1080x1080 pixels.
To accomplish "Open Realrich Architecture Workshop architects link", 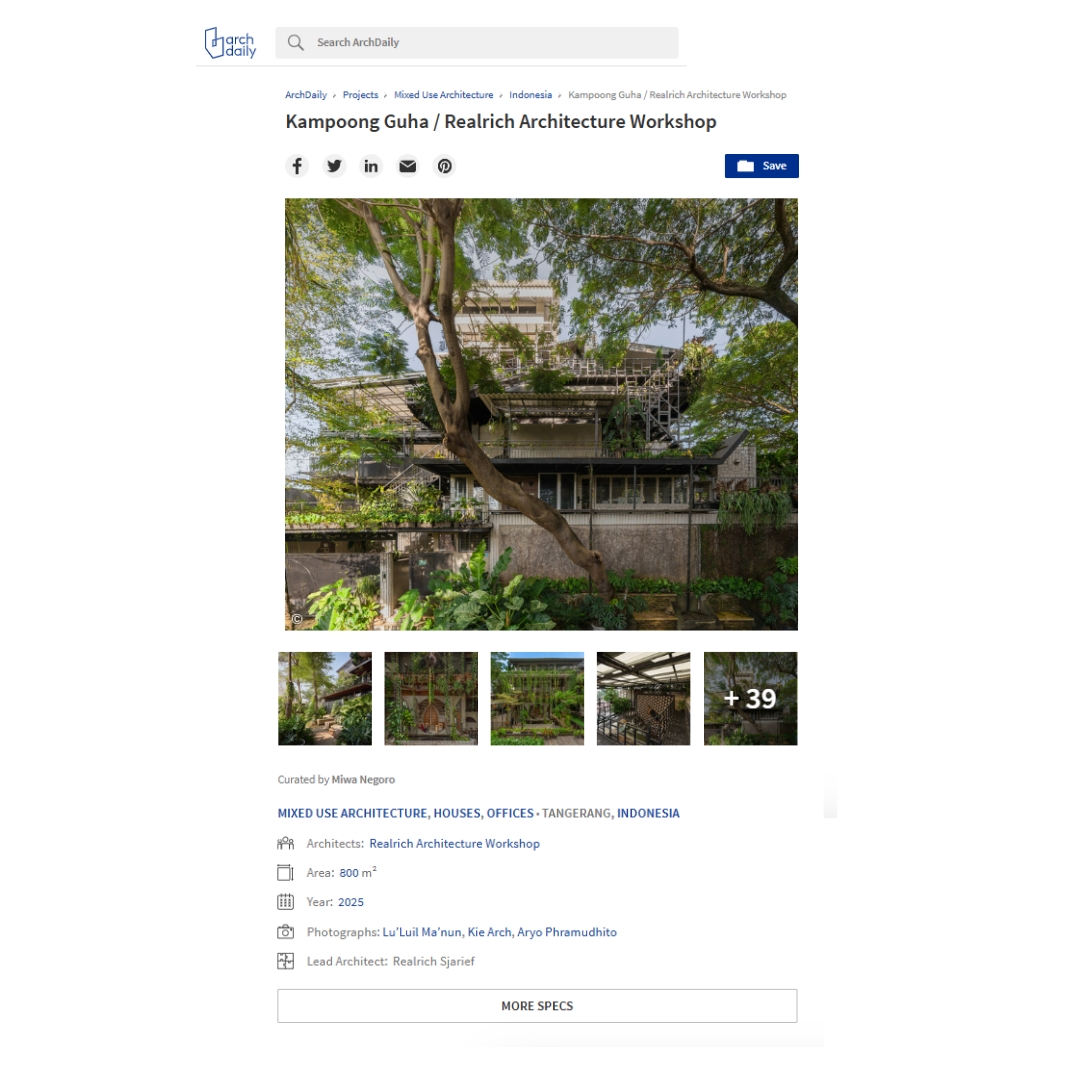I will tap(455, 844).
